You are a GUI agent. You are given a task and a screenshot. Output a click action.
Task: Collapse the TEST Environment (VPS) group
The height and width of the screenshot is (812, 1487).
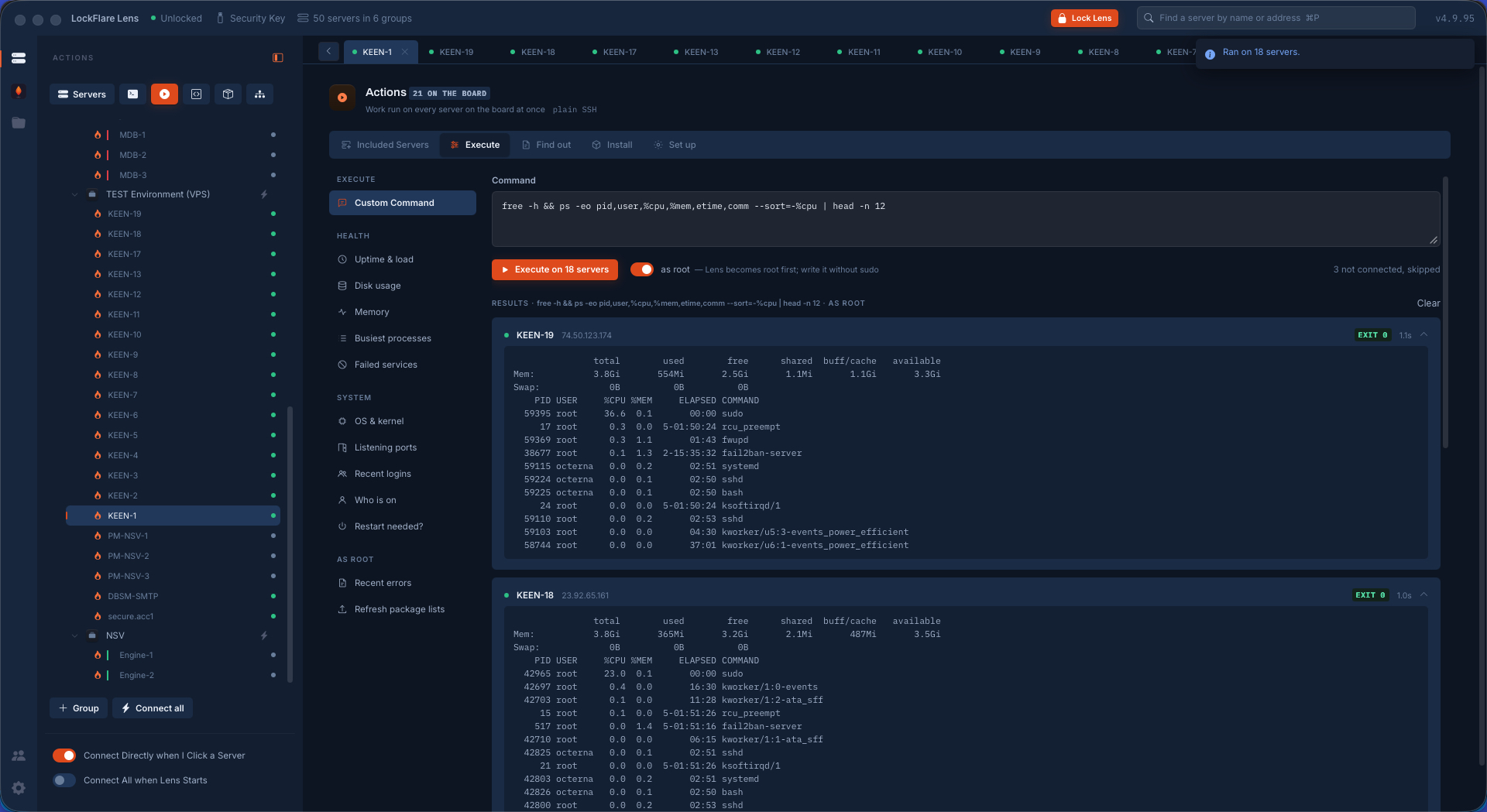(75, 194)
